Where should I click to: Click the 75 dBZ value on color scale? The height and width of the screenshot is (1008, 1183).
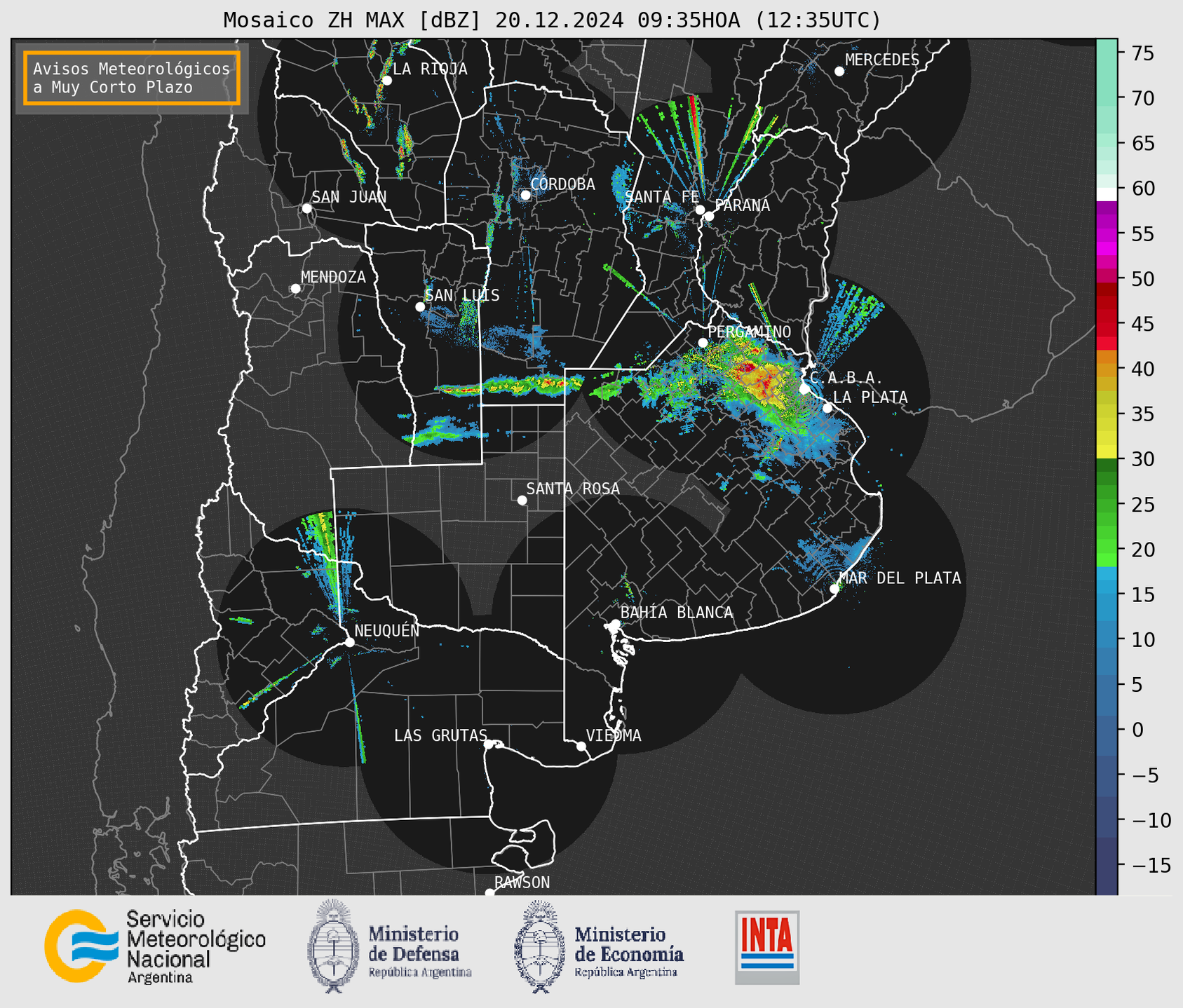[x=1143, y=53]
